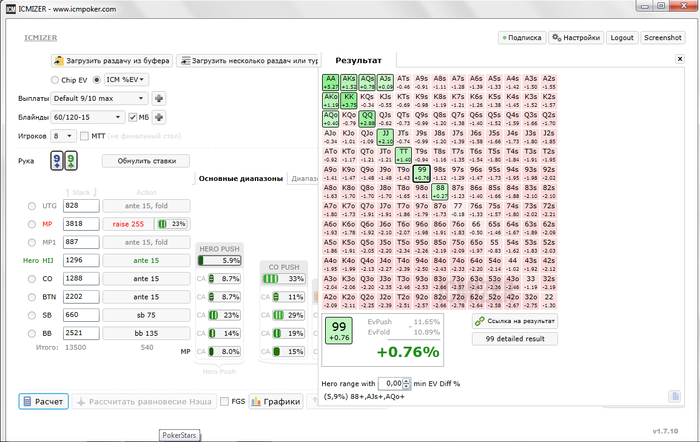The height and width of the screenshot is (442, 700).
Task: Click Рассчитать равновесие Нэша button
Action: pyautogui.click(x=144, y=401)
